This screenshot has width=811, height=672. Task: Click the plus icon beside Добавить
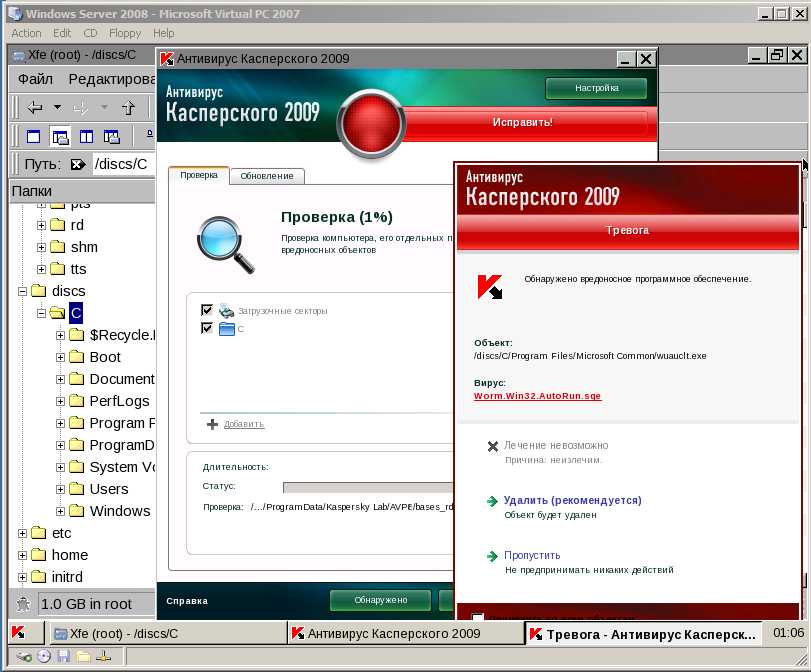(x=212, y=424)
